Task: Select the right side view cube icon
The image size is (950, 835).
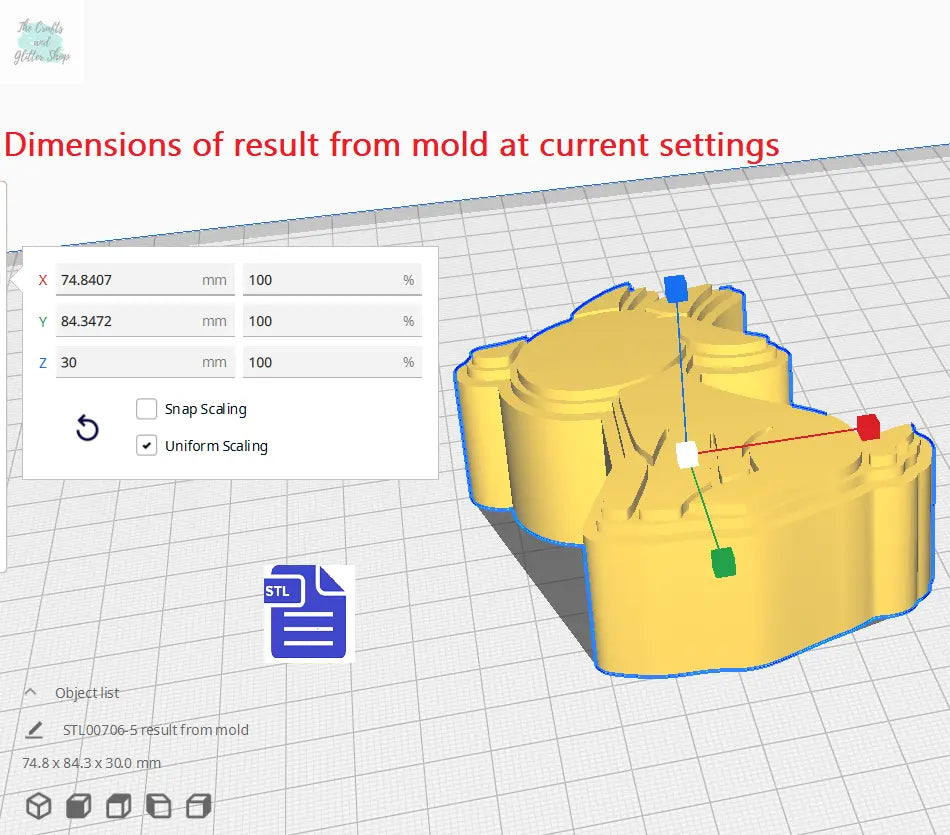Action: 199,805
